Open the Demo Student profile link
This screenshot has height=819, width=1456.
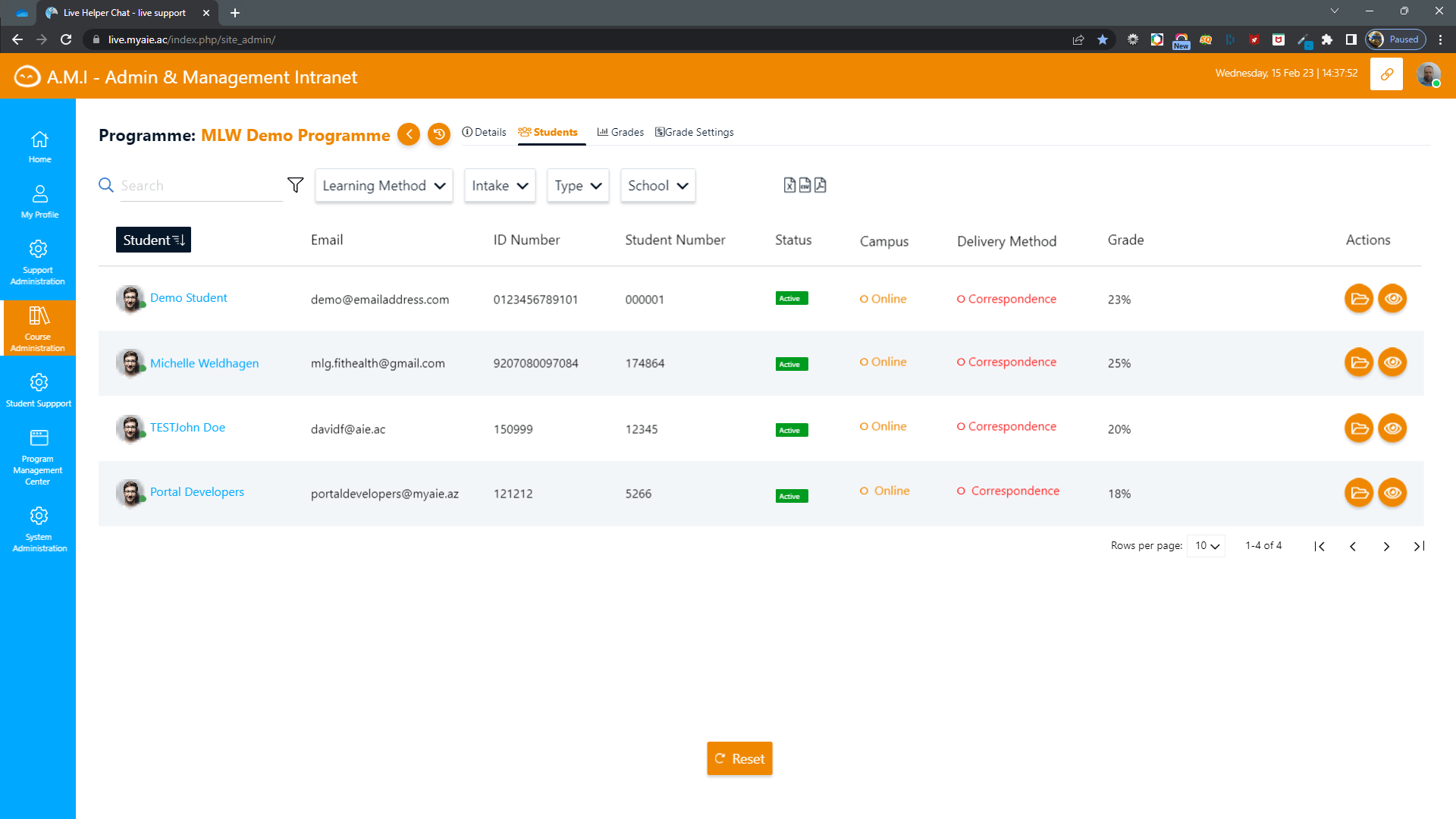click(189, 298)
